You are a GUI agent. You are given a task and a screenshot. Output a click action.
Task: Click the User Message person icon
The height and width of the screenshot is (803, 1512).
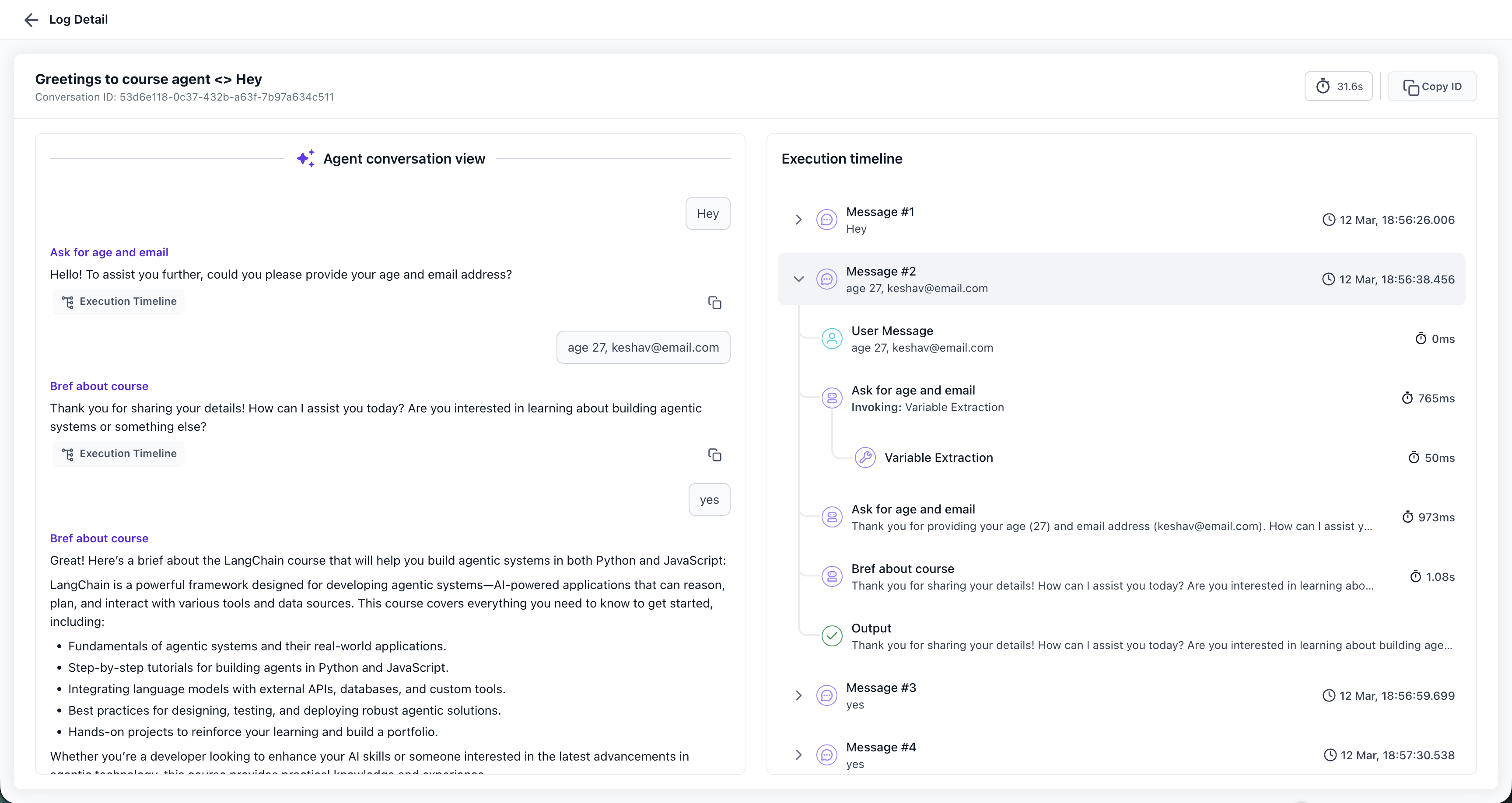click(x=831, y=339)
